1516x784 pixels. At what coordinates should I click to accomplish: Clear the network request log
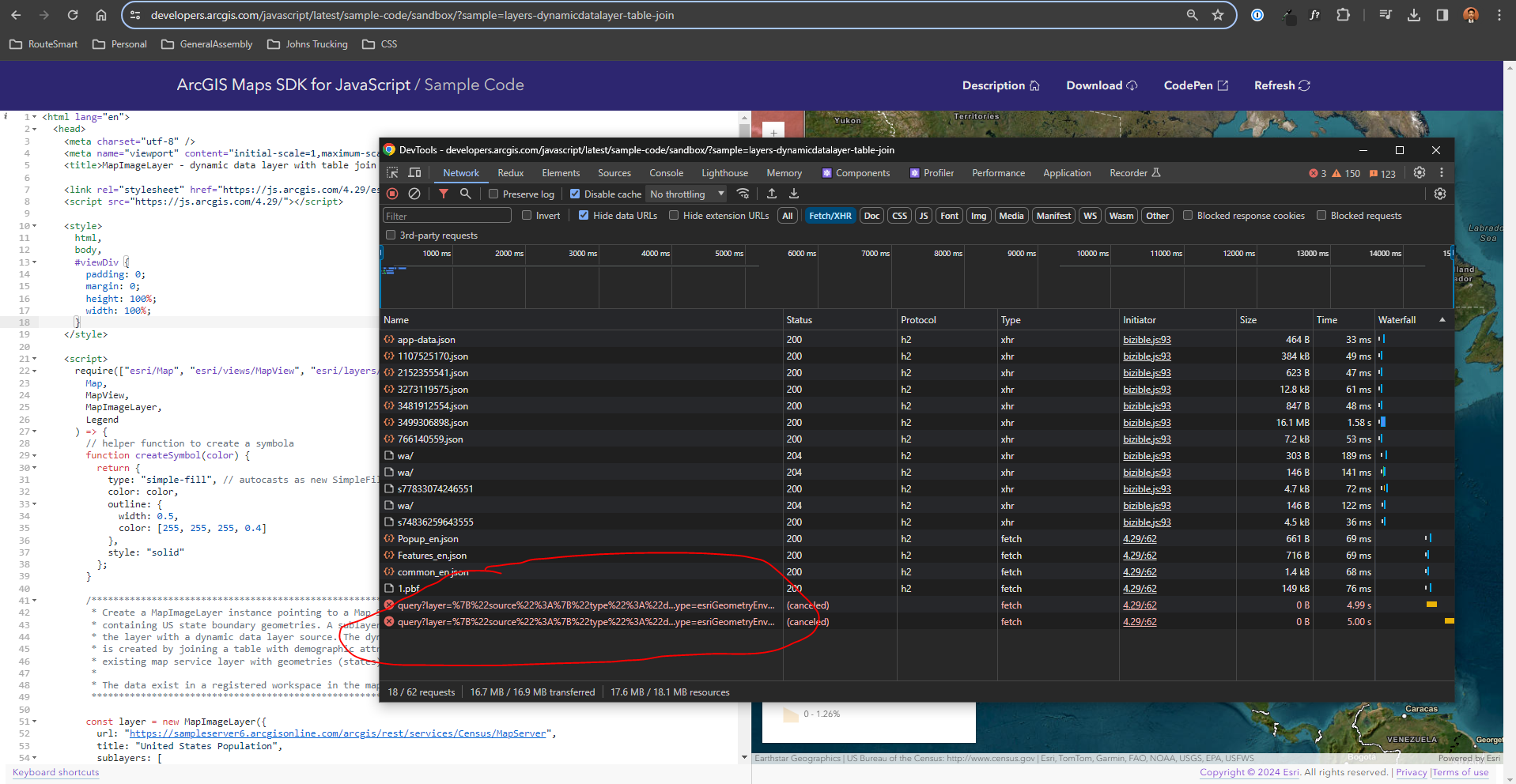(x=414, y=194)
